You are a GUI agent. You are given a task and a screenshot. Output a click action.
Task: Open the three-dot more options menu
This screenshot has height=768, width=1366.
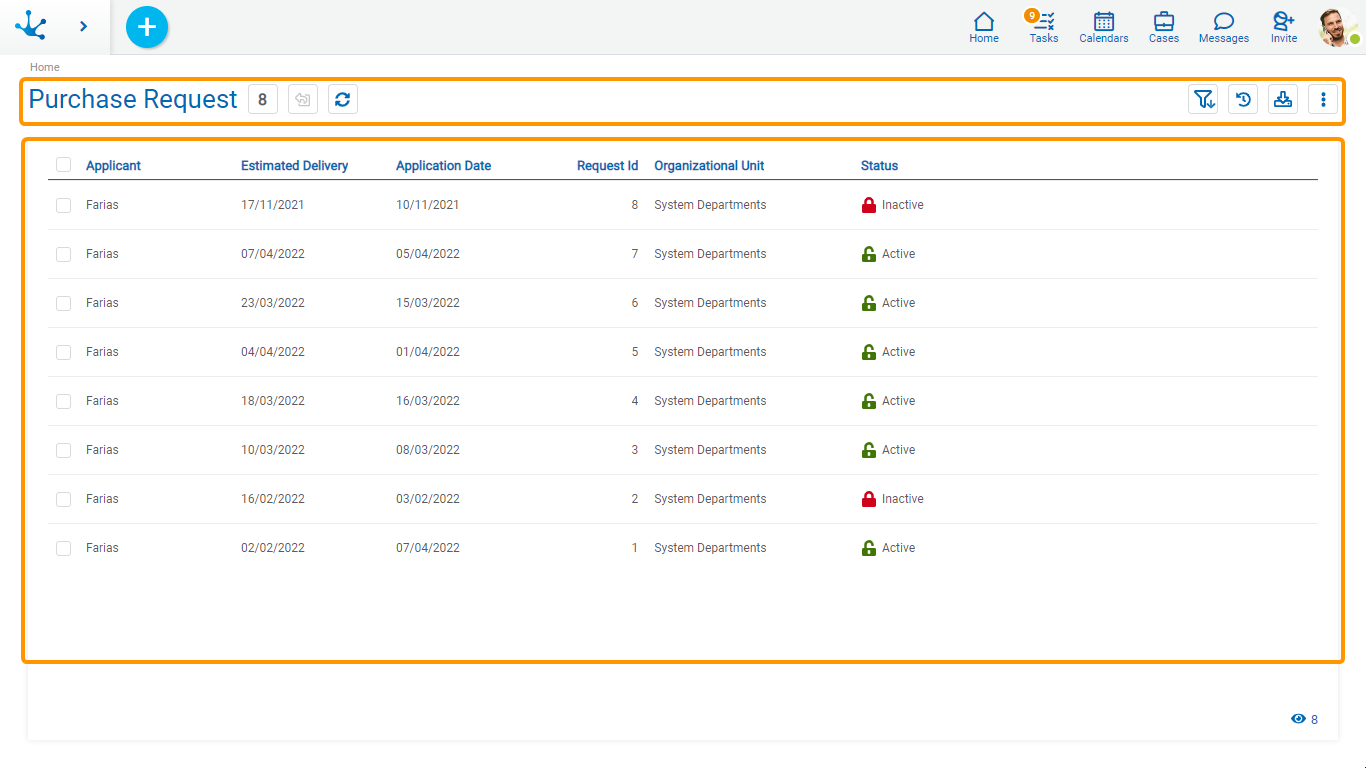[x=1323, y=99]
